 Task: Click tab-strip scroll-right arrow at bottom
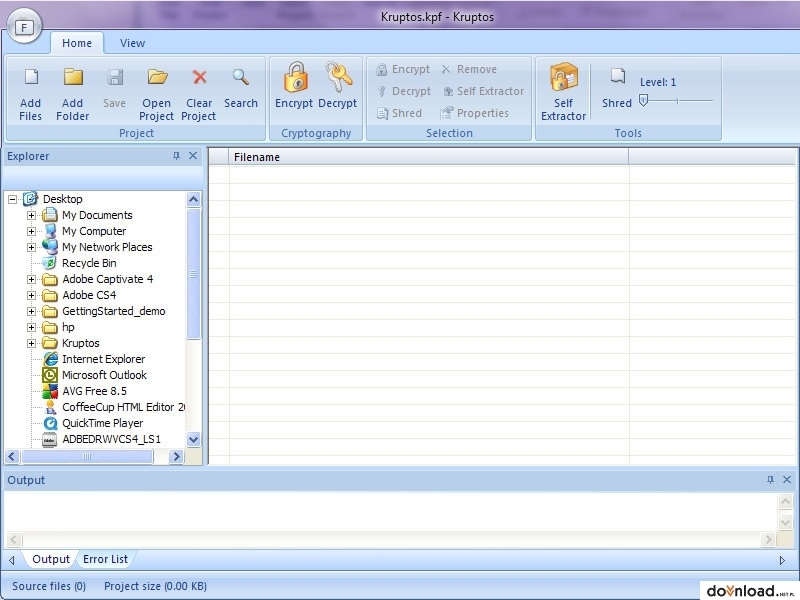[783, 560]
